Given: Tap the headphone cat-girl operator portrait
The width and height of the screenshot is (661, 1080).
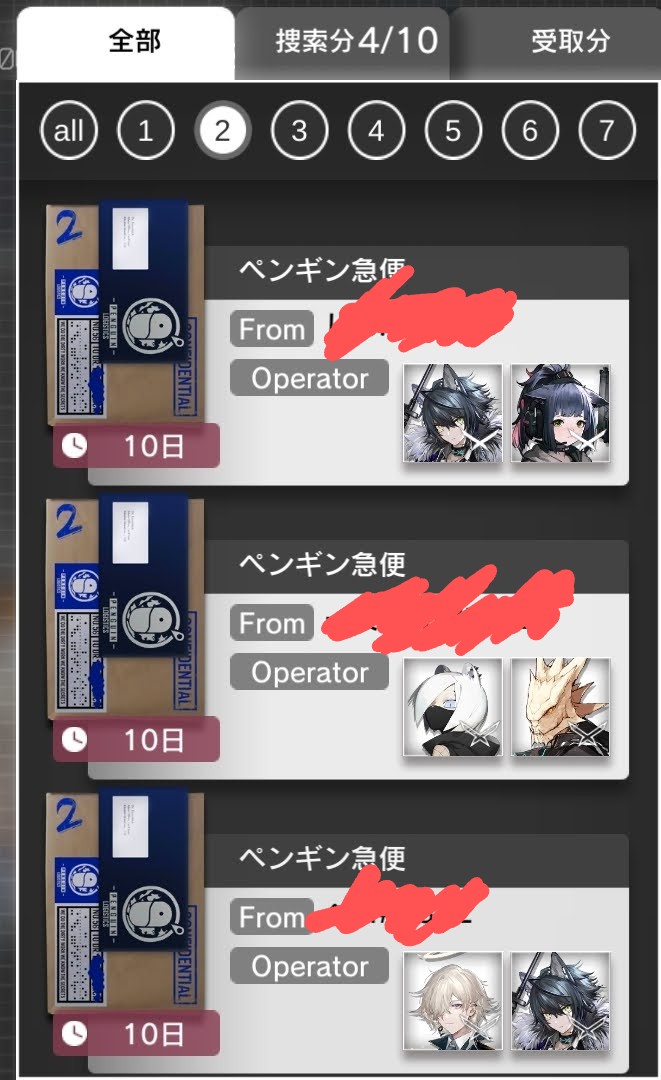Looking at the screenshot, I should 560,413.
